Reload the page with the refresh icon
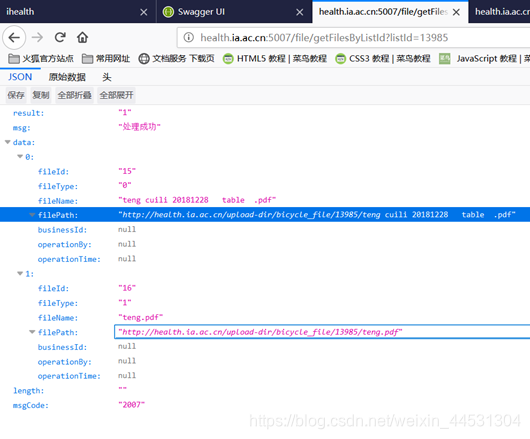 [60, 38]
